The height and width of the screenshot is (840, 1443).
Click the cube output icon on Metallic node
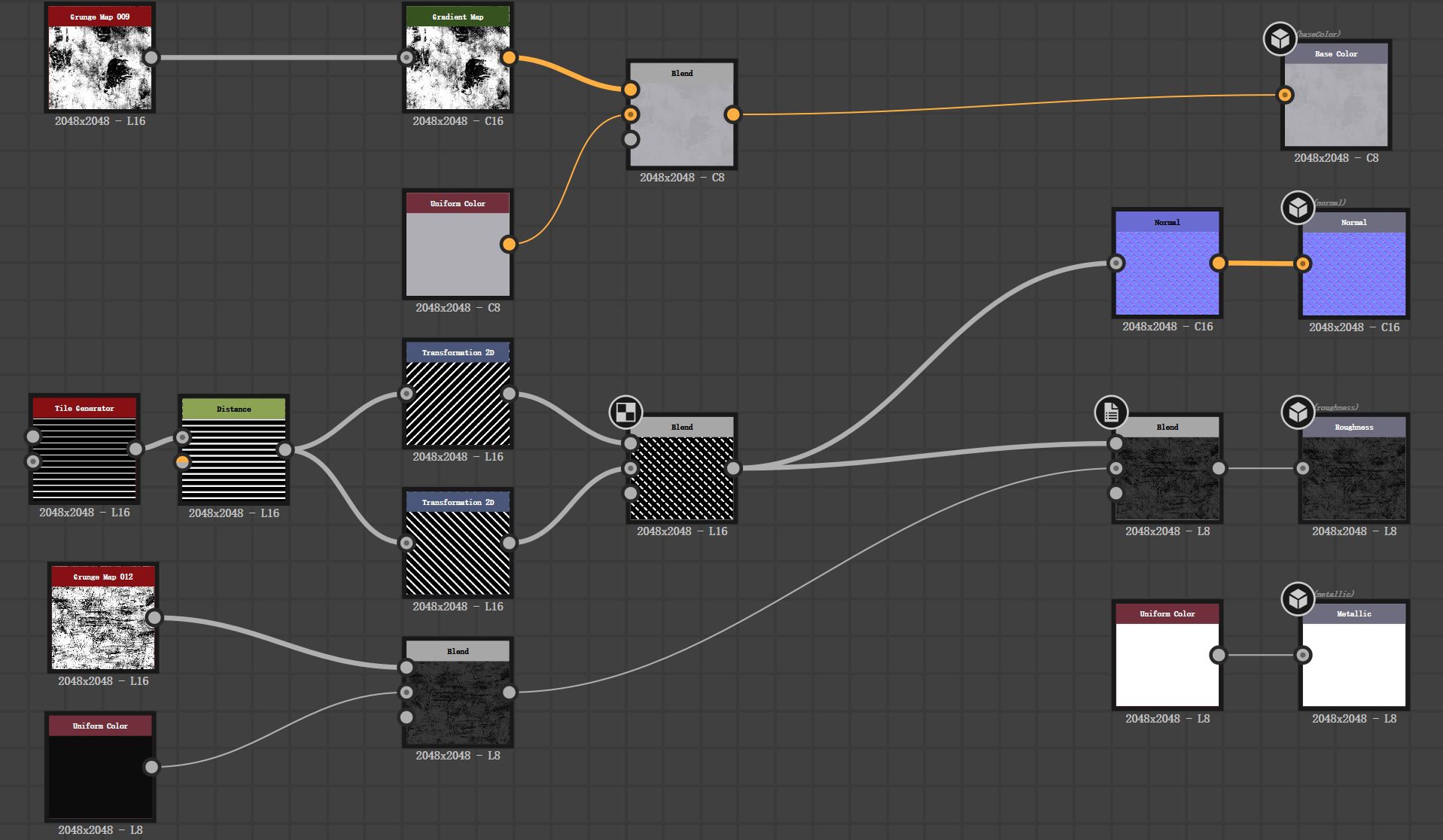[x=1298, y=598]
